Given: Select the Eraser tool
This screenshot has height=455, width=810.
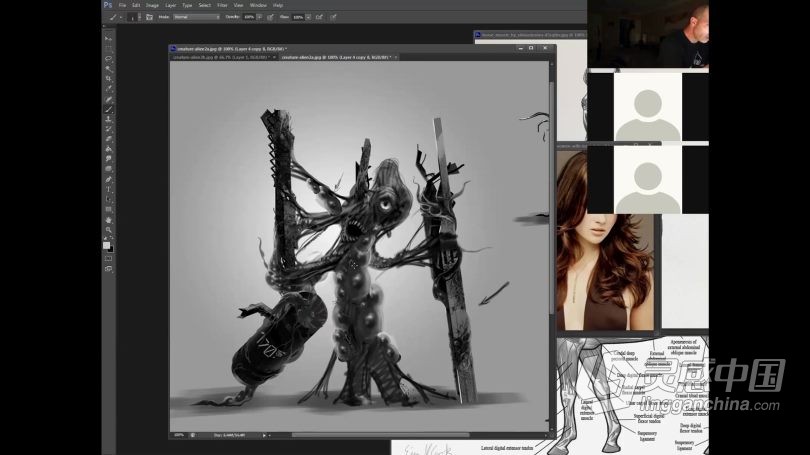Looking at the screenshot, I should click(x=108, y=139).
